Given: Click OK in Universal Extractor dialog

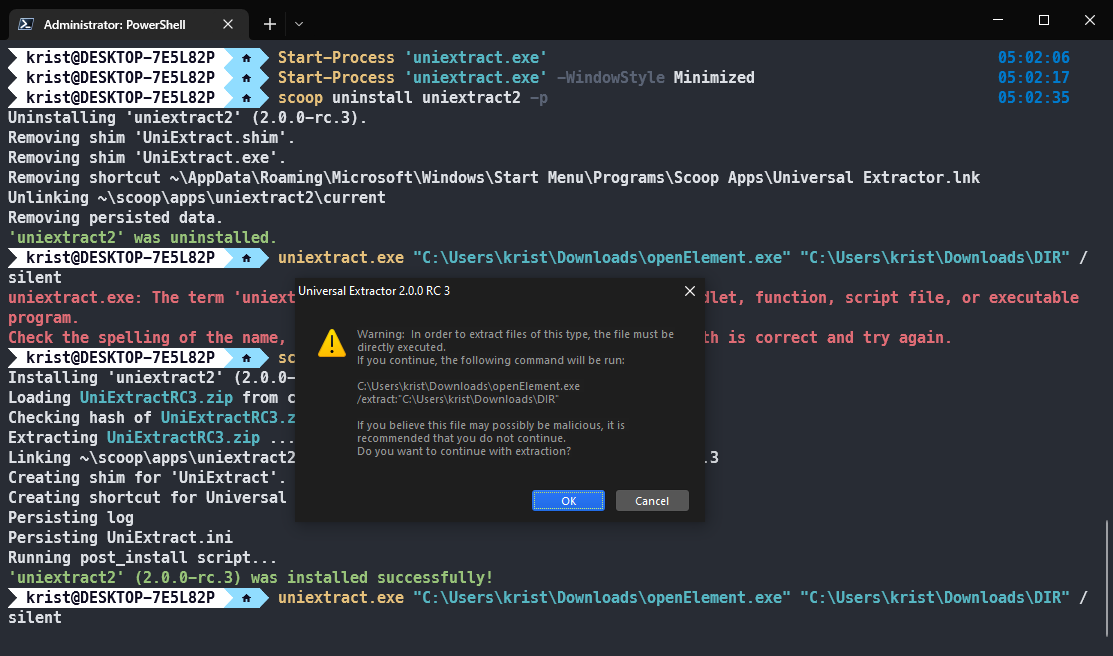Looking at the screenshot, I should click(568, 501).
